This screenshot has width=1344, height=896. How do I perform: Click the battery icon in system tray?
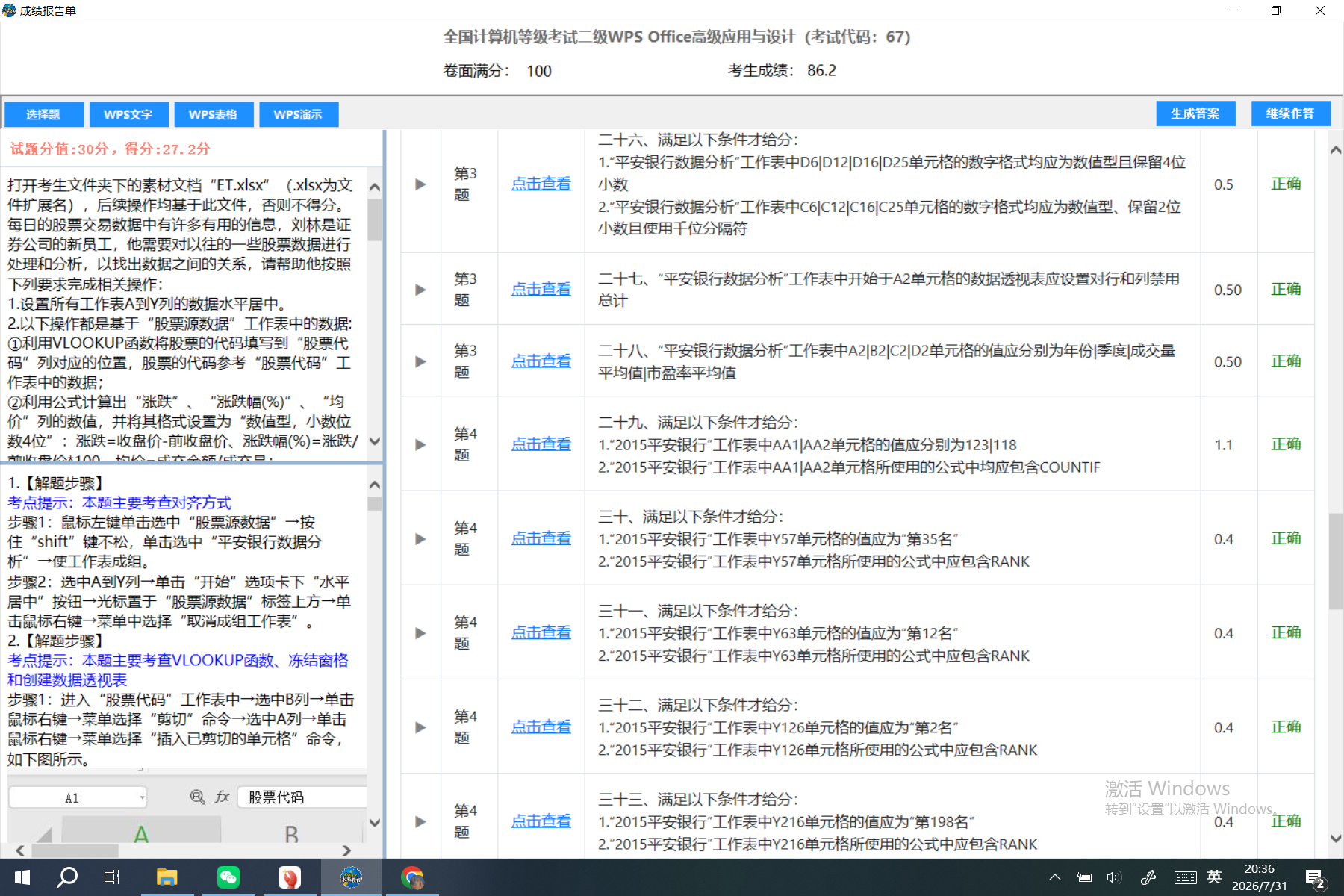coord(1085,877)
